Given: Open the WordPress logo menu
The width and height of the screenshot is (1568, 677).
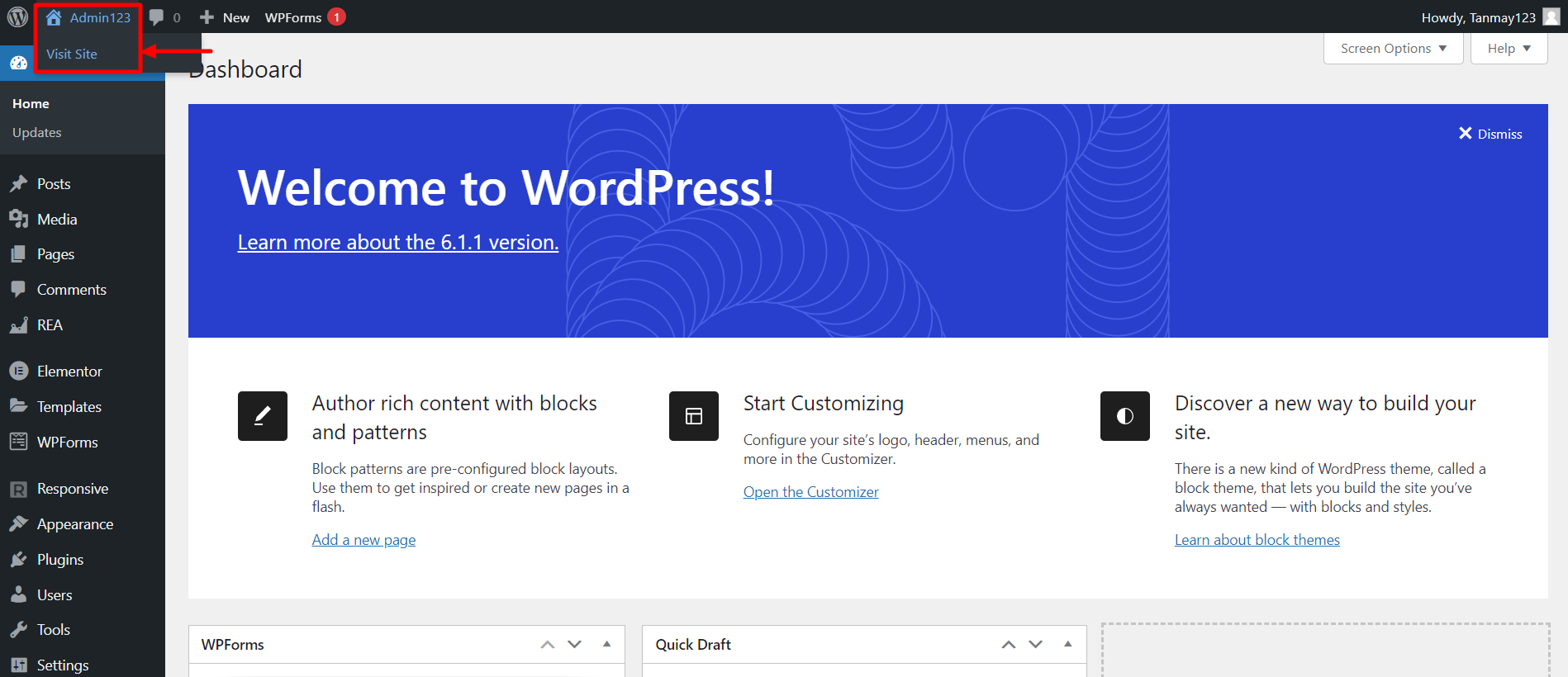Looking at the screenshot, I should 17,17.
